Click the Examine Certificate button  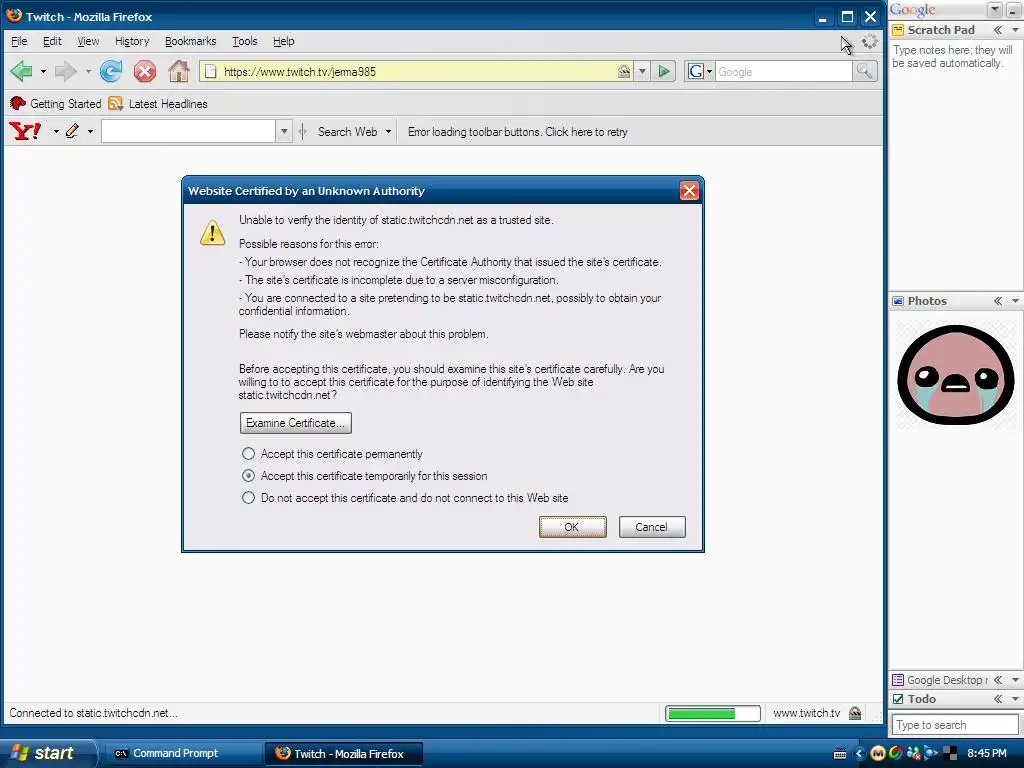(x=296, y=423)
